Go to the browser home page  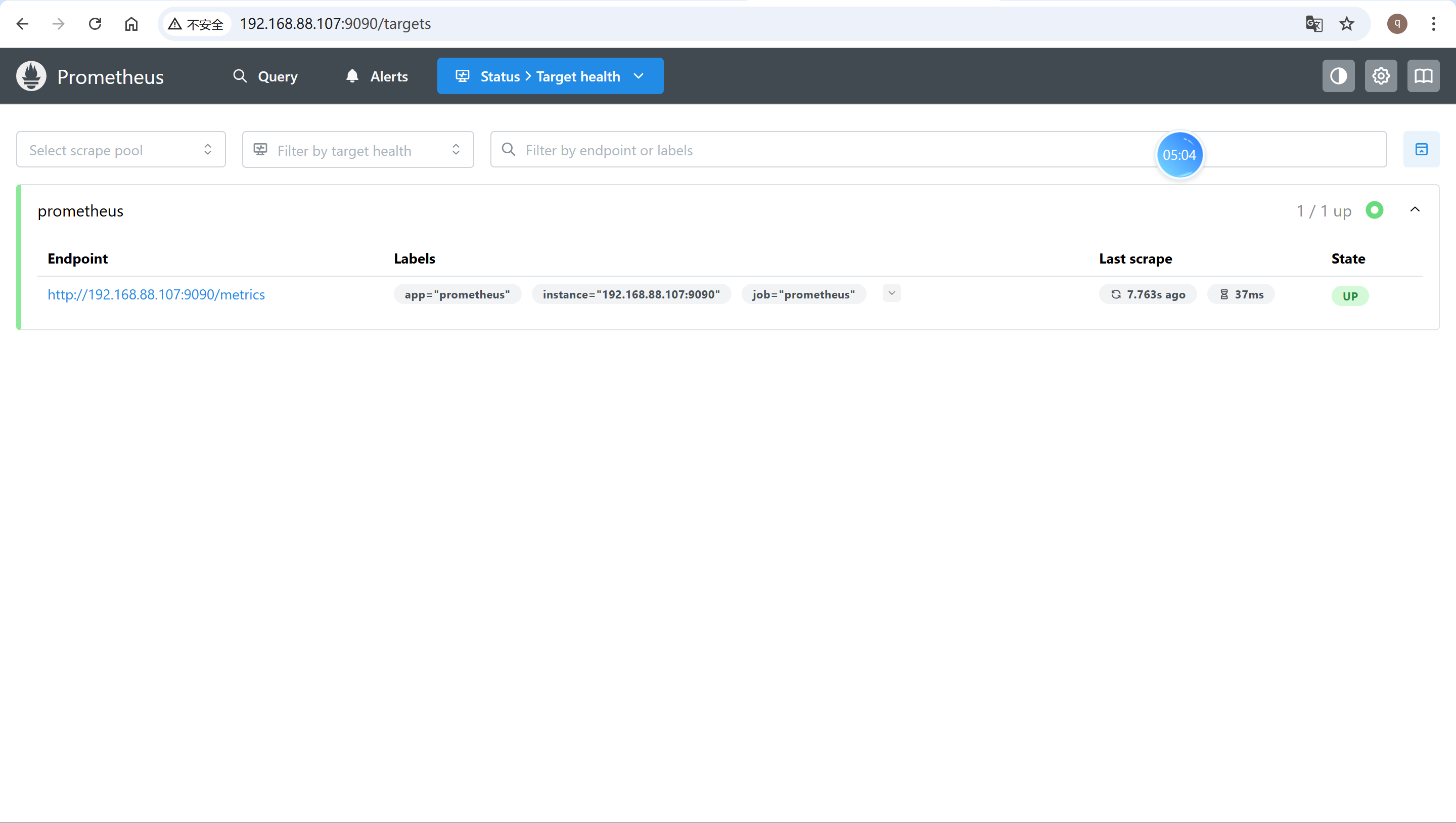click(131, 24)
